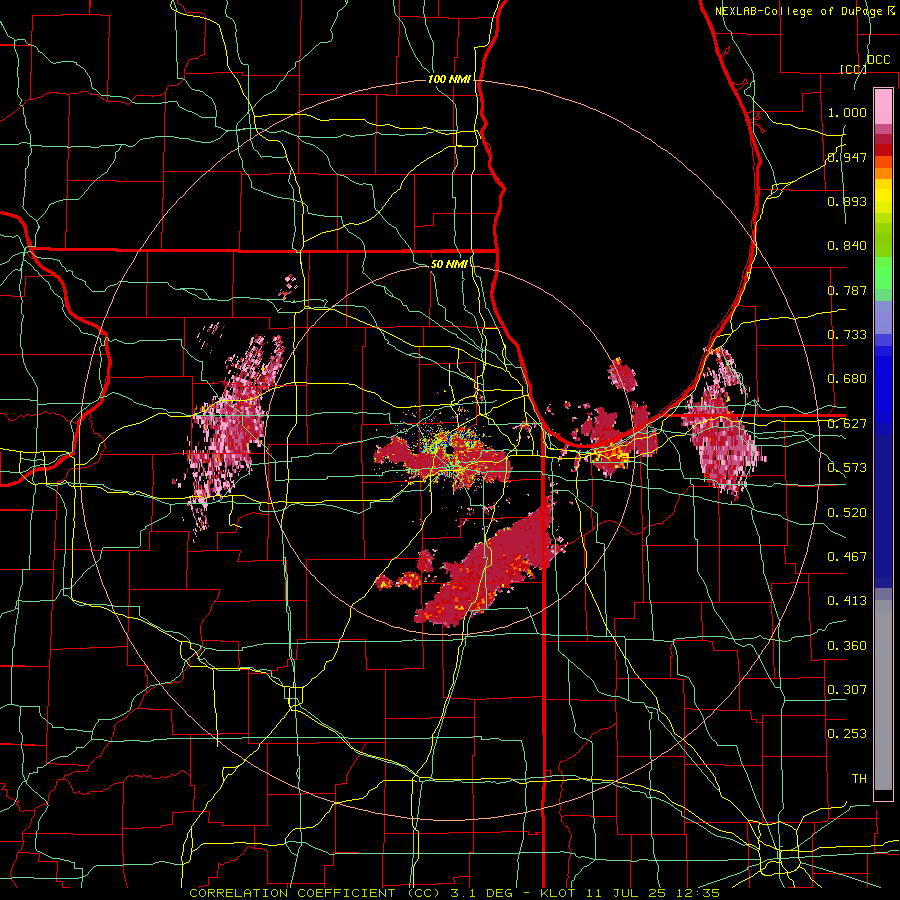This screenshot has width=900, height=900.
Task: Click the TH label near the color bar bottom
Action: pyautogui.click(x=859, y=779)
